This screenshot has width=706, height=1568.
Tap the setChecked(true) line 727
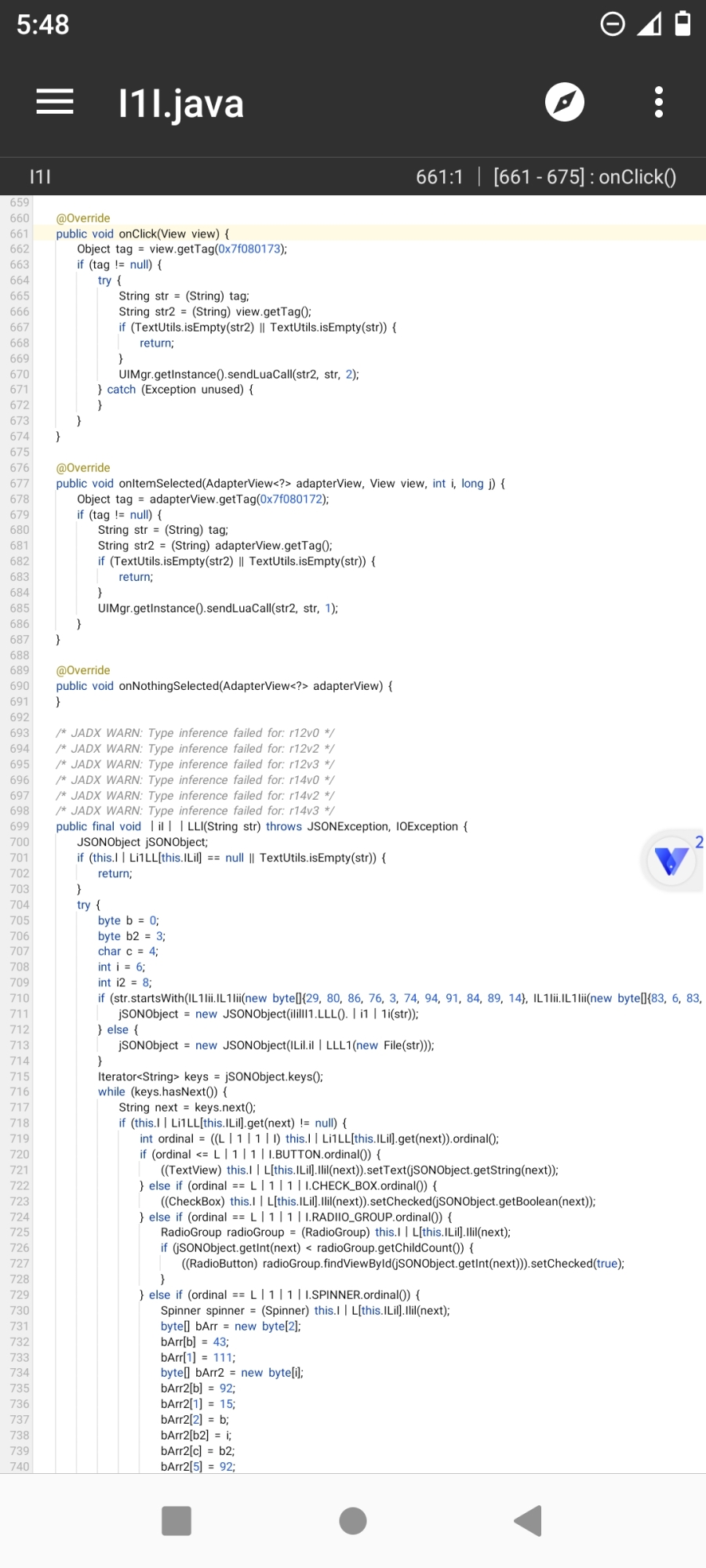click(x=403, y=1263)
